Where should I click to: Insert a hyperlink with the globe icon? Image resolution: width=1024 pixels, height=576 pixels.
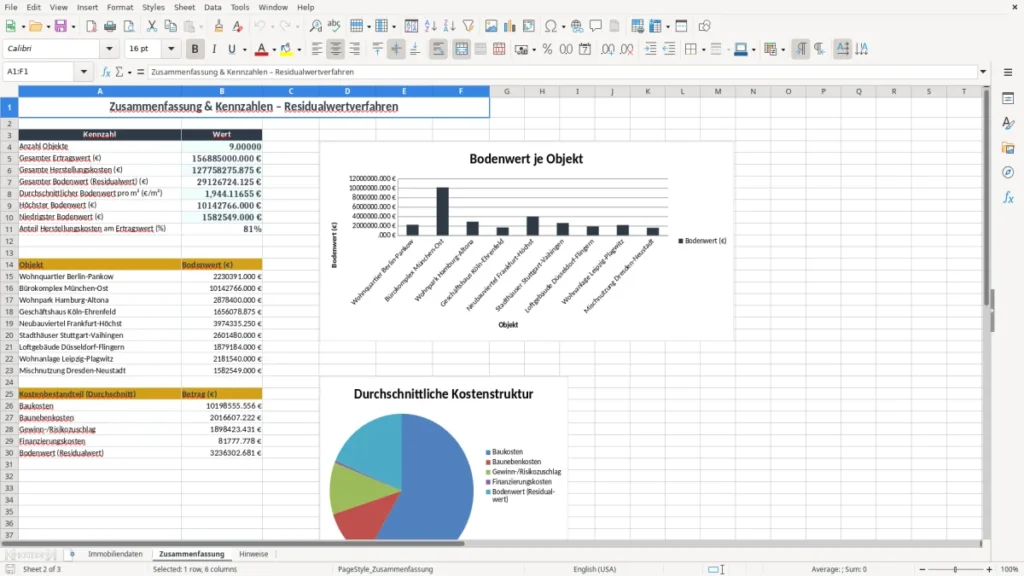[577, 26]
